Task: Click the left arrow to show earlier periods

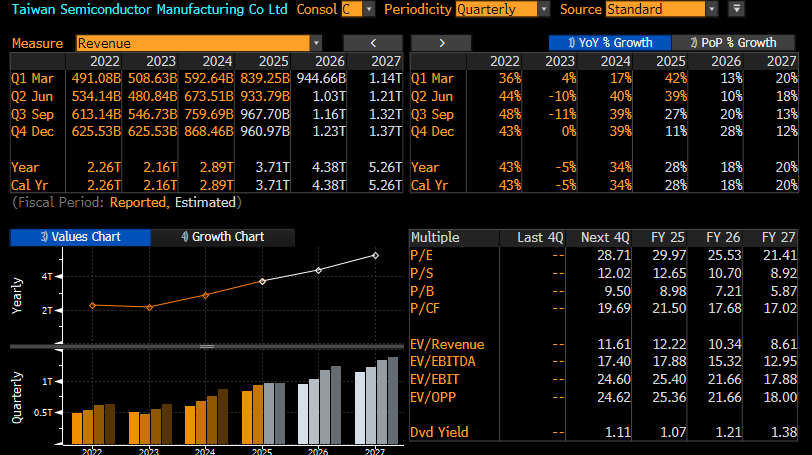Action: click(x=372, y=43)
